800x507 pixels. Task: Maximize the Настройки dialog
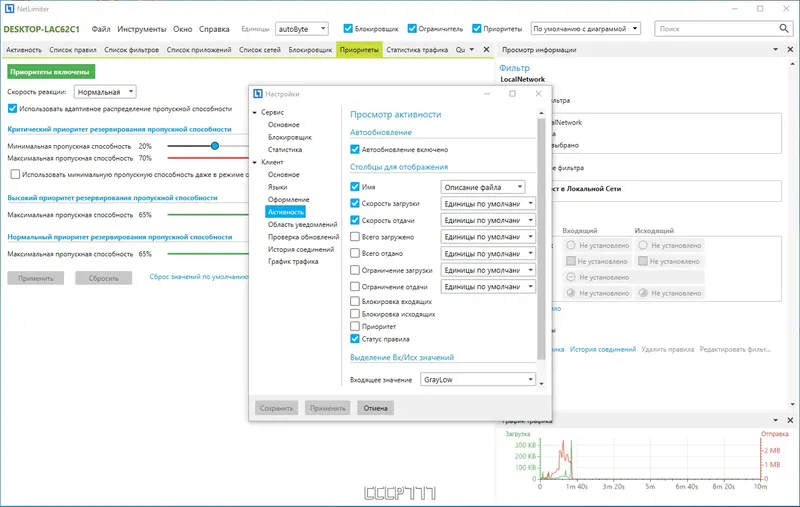512,94
